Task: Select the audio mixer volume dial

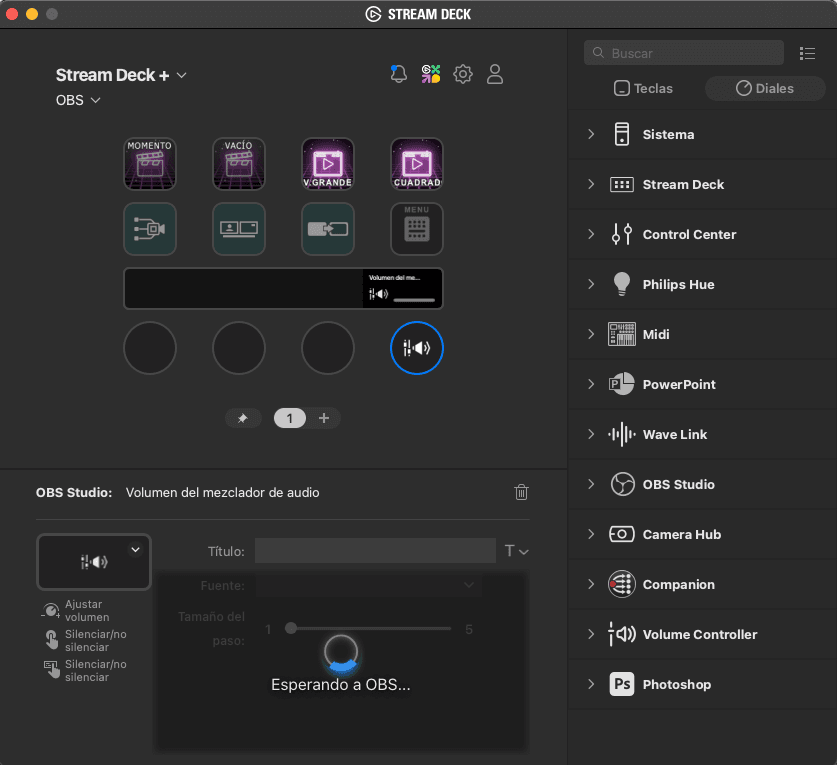Action: (x=417, y=348)
